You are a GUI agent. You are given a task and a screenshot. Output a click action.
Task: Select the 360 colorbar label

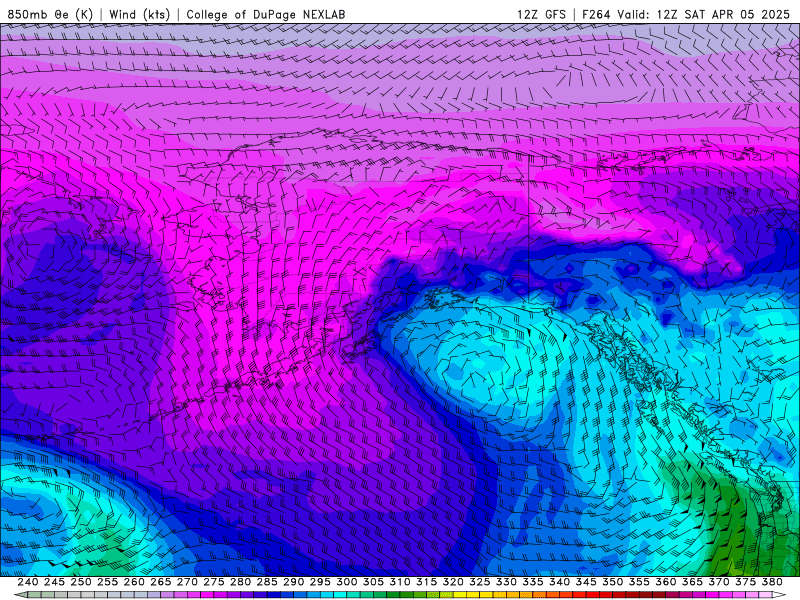pyautogui.click(x=665, y=582)
